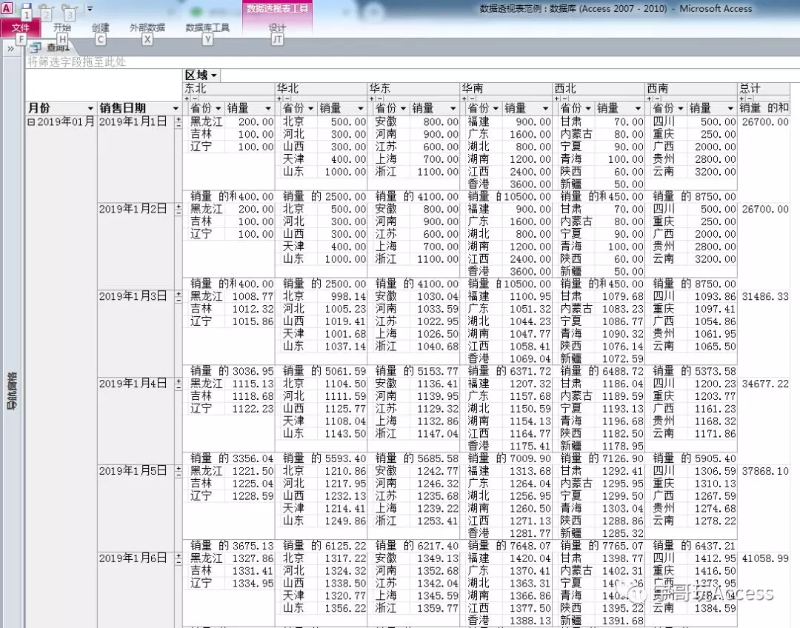Click the plus icon under 东北 column
The image size is (800, 628).
coord(187,98)
